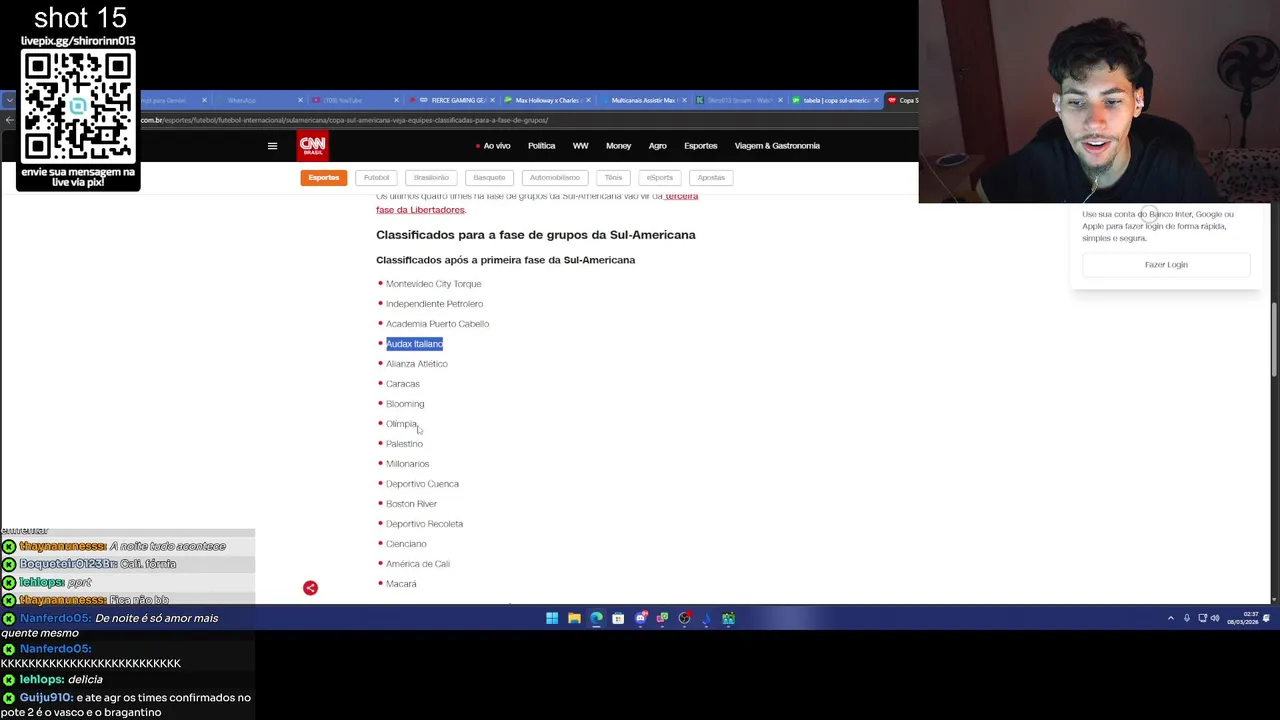Open the Agro section
Screen dimensions: 1280x720
[657, 146]
